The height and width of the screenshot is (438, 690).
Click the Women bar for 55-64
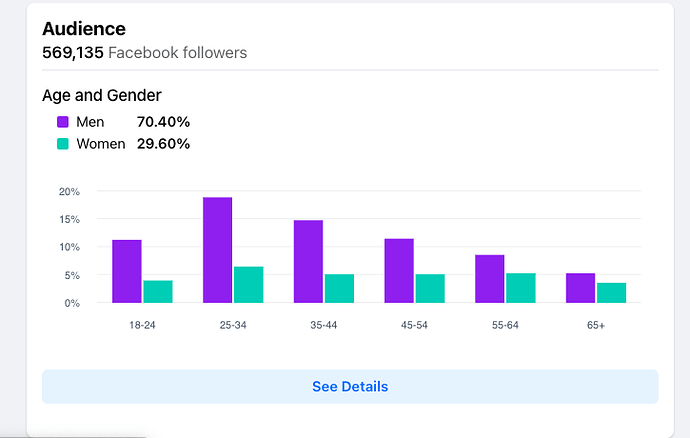[521, 288]
